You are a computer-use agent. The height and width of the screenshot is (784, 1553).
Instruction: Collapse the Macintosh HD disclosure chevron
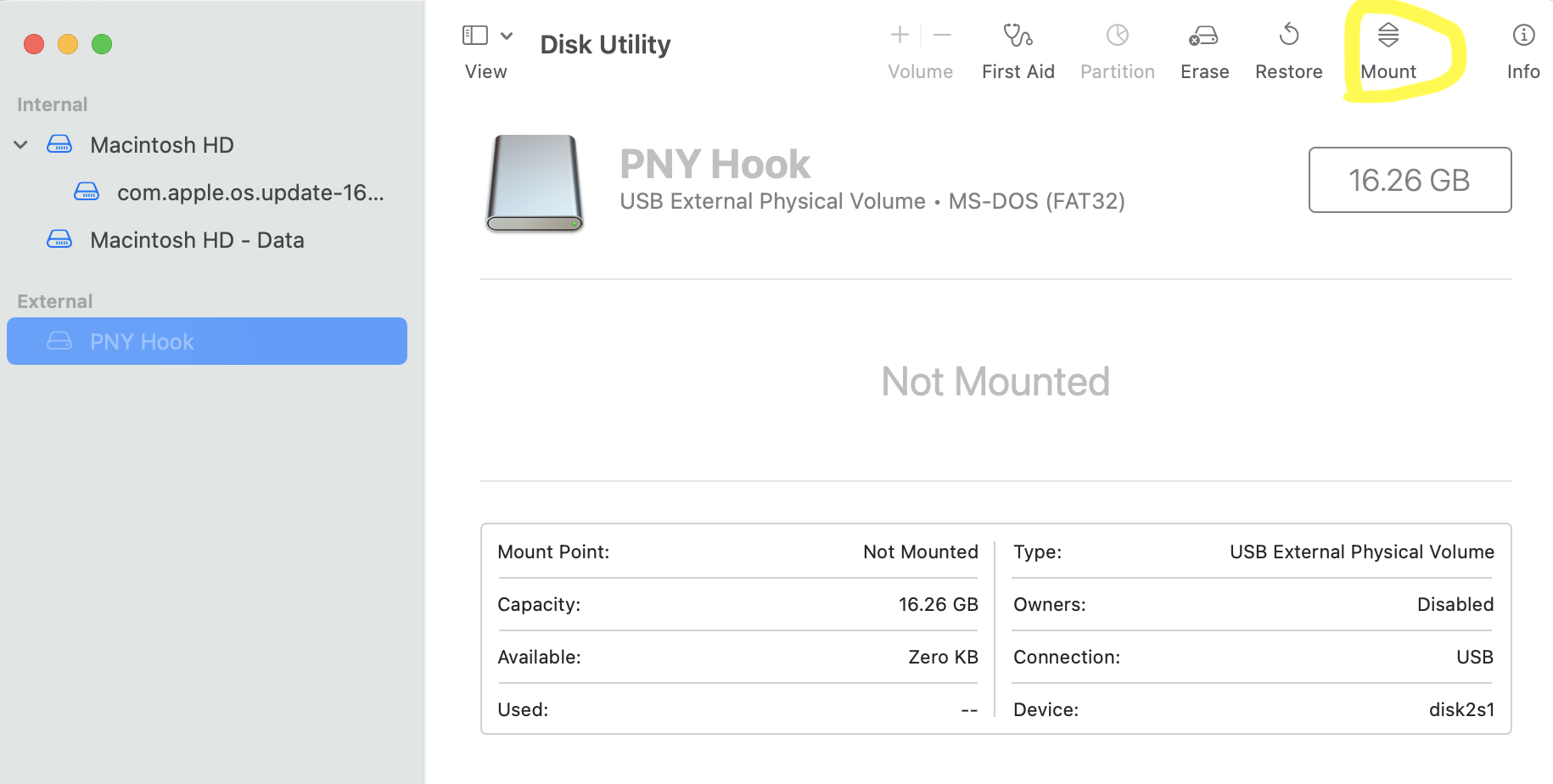[x=21, y=145]
